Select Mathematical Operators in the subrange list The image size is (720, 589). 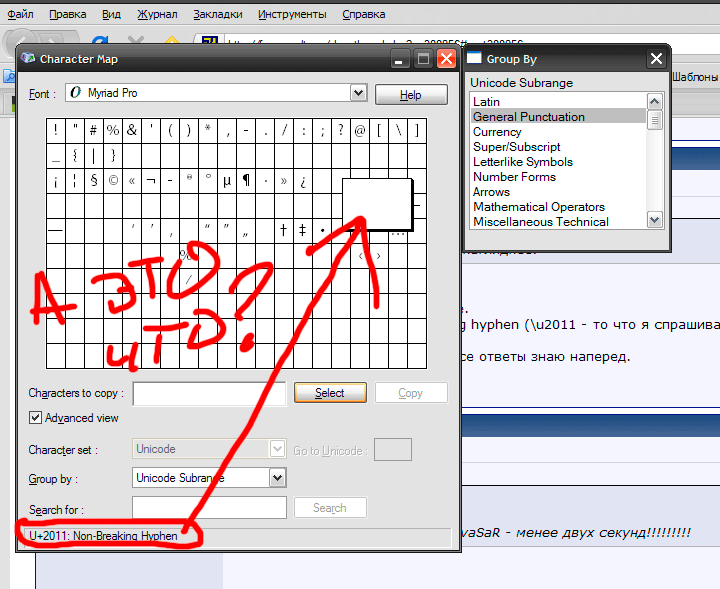point(558,207)
